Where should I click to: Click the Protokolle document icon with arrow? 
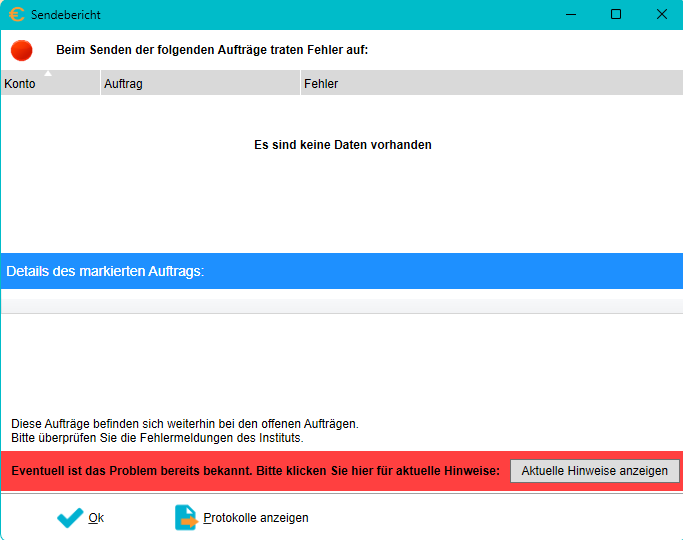[x=186, y=518]
